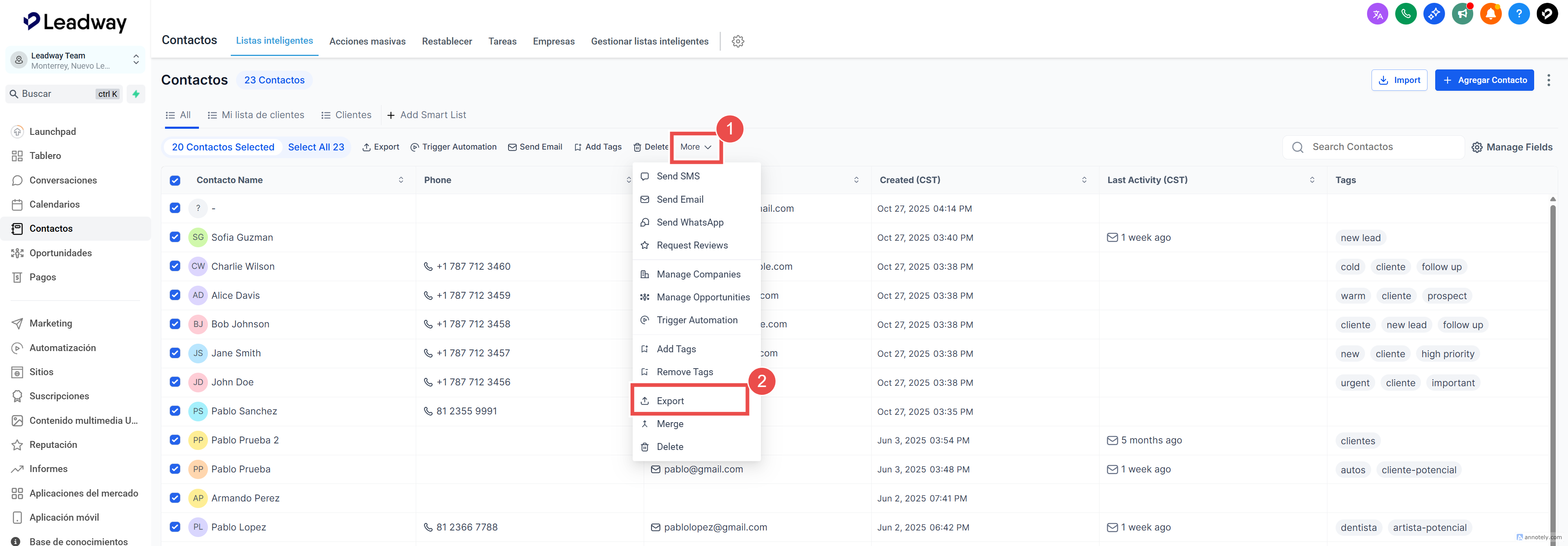
Task: Open the orange notifications bell
Action: 1491,13
